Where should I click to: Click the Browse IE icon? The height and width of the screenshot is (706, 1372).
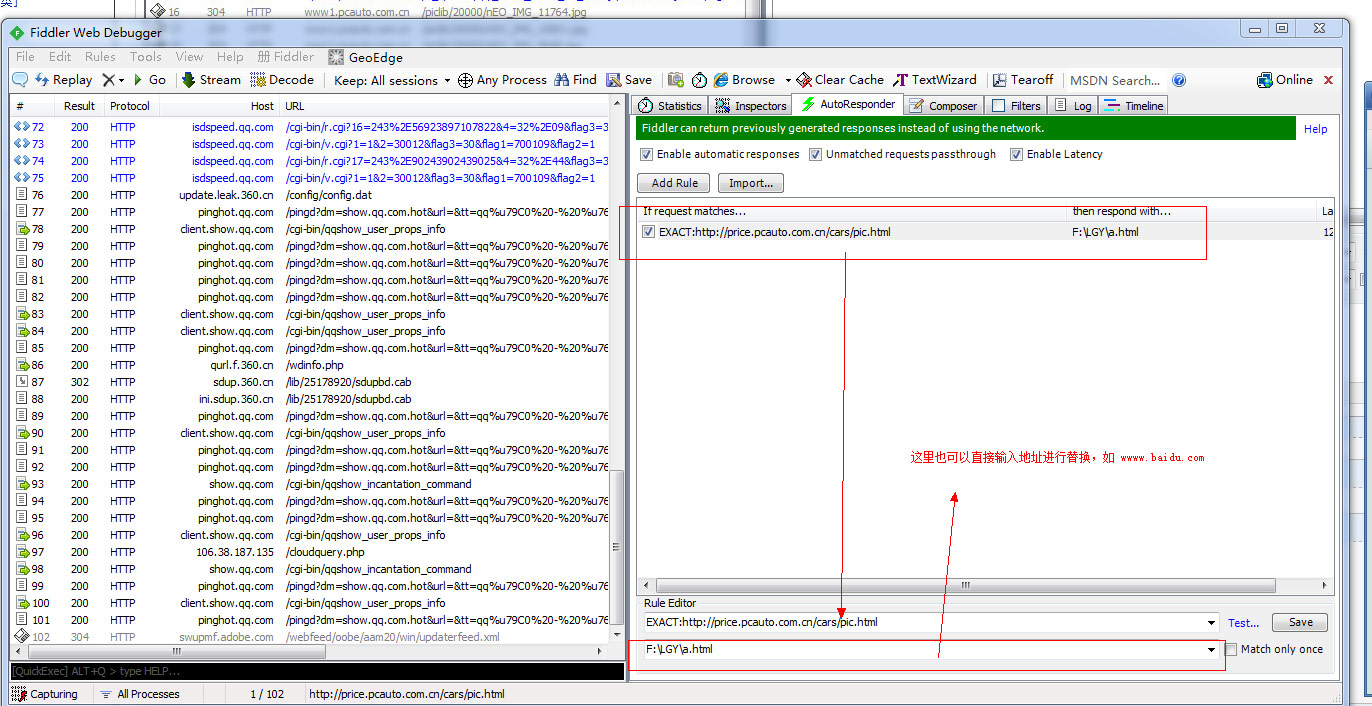click(x=720, y=80)
